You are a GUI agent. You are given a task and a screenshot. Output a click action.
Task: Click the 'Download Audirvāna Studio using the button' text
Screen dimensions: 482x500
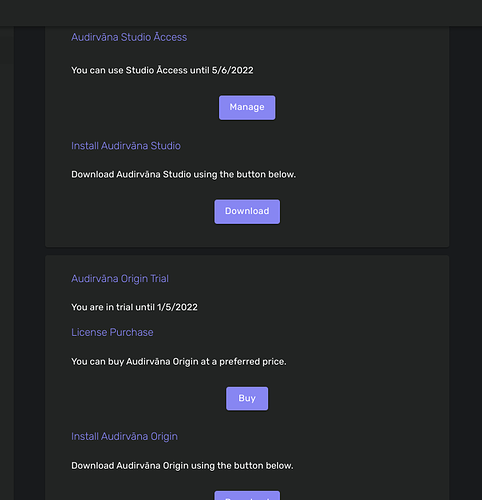[x=169, y=174]
